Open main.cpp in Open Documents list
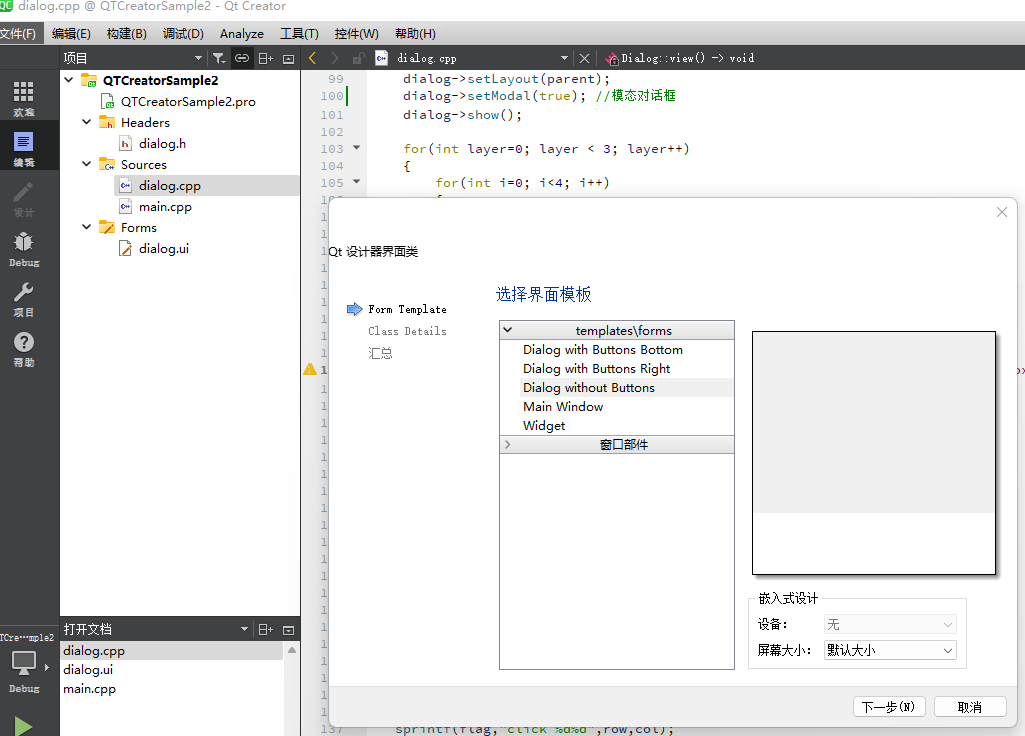Screen dimensions: 1025x736 click(90, 688)
